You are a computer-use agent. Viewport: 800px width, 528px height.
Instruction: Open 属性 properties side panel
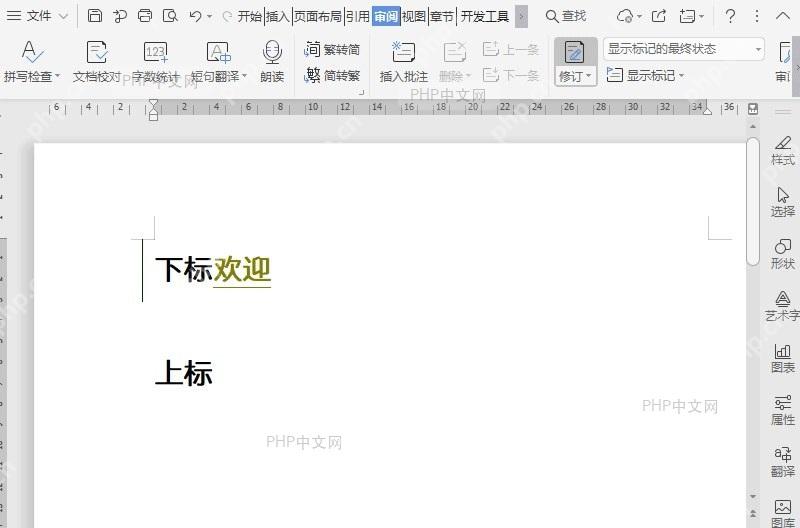(x=783, y=411)
